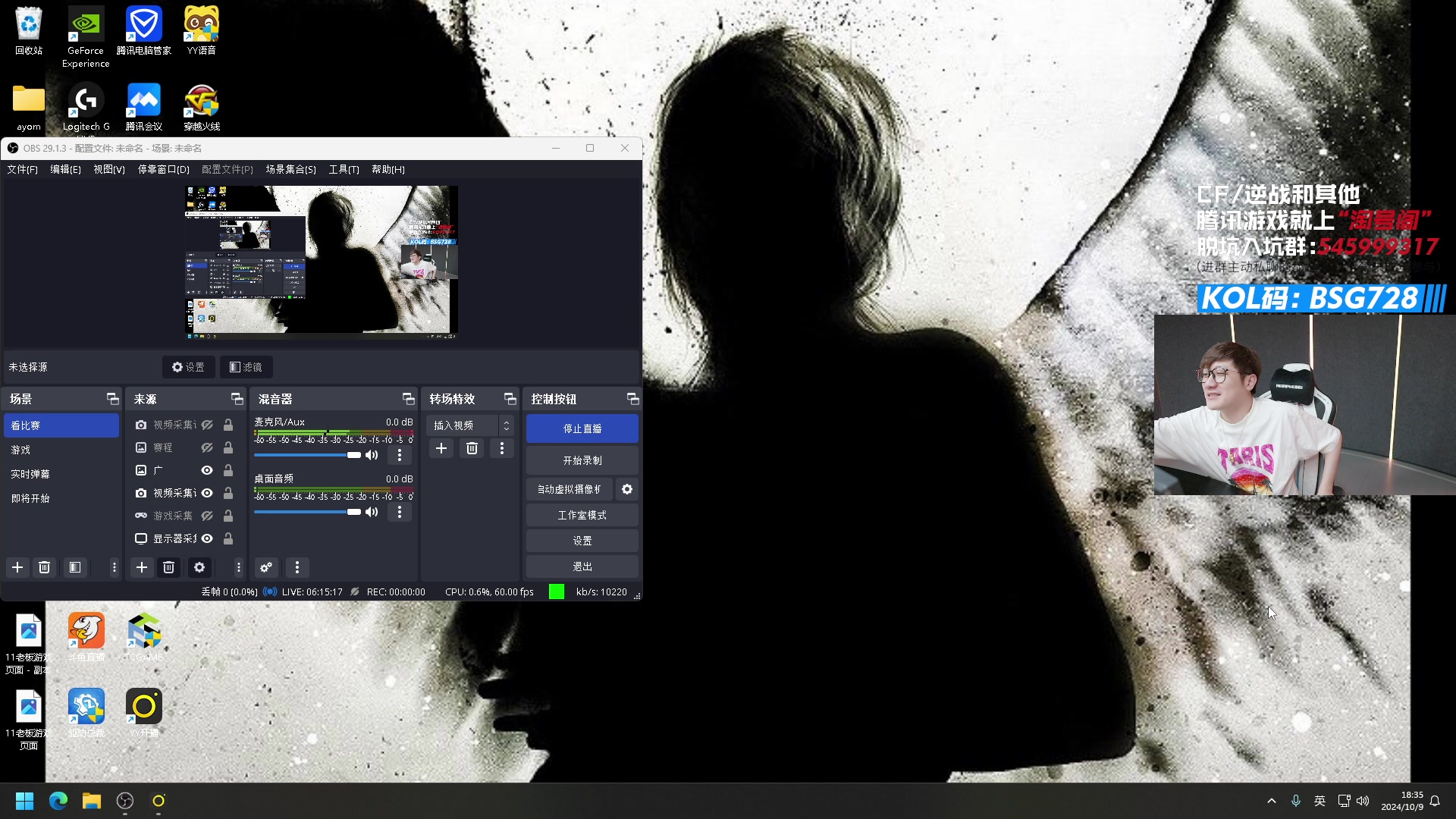1456x819 pixels.
Task: Delete selected source with trash icon
Action: coord(169,567)
